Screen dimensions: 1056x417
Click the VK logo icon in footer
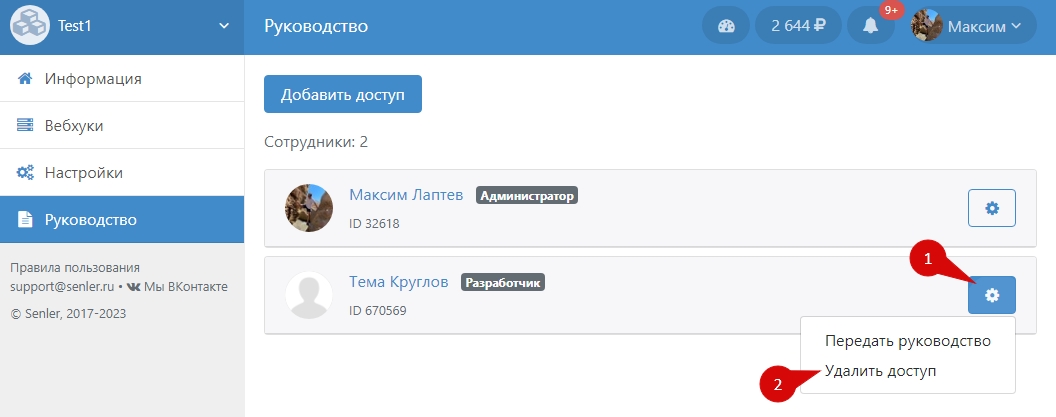click(x=134, y=287)
